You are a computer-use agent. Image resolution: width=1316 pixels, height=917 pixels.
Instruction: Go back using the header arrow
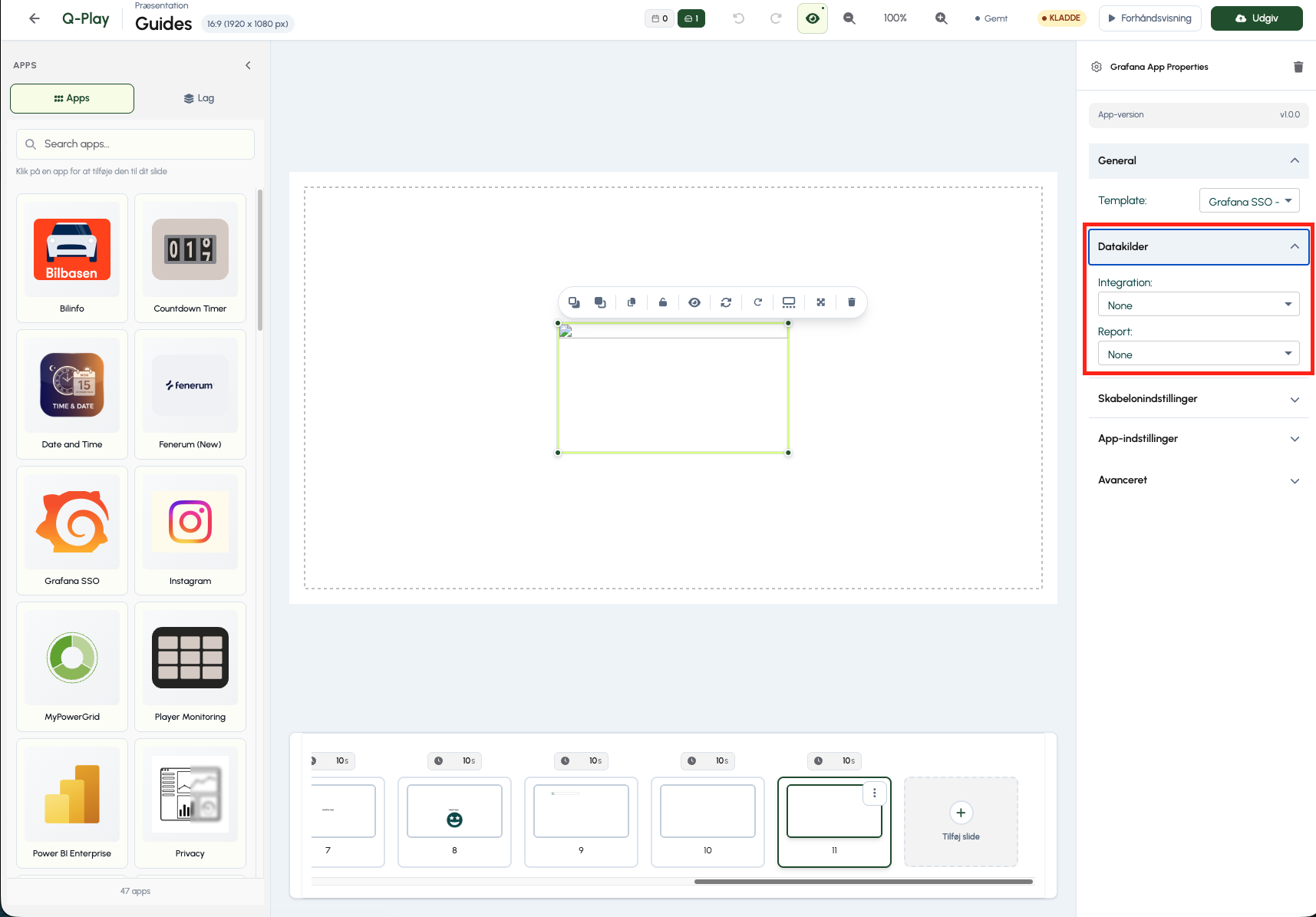click(35, 18)
